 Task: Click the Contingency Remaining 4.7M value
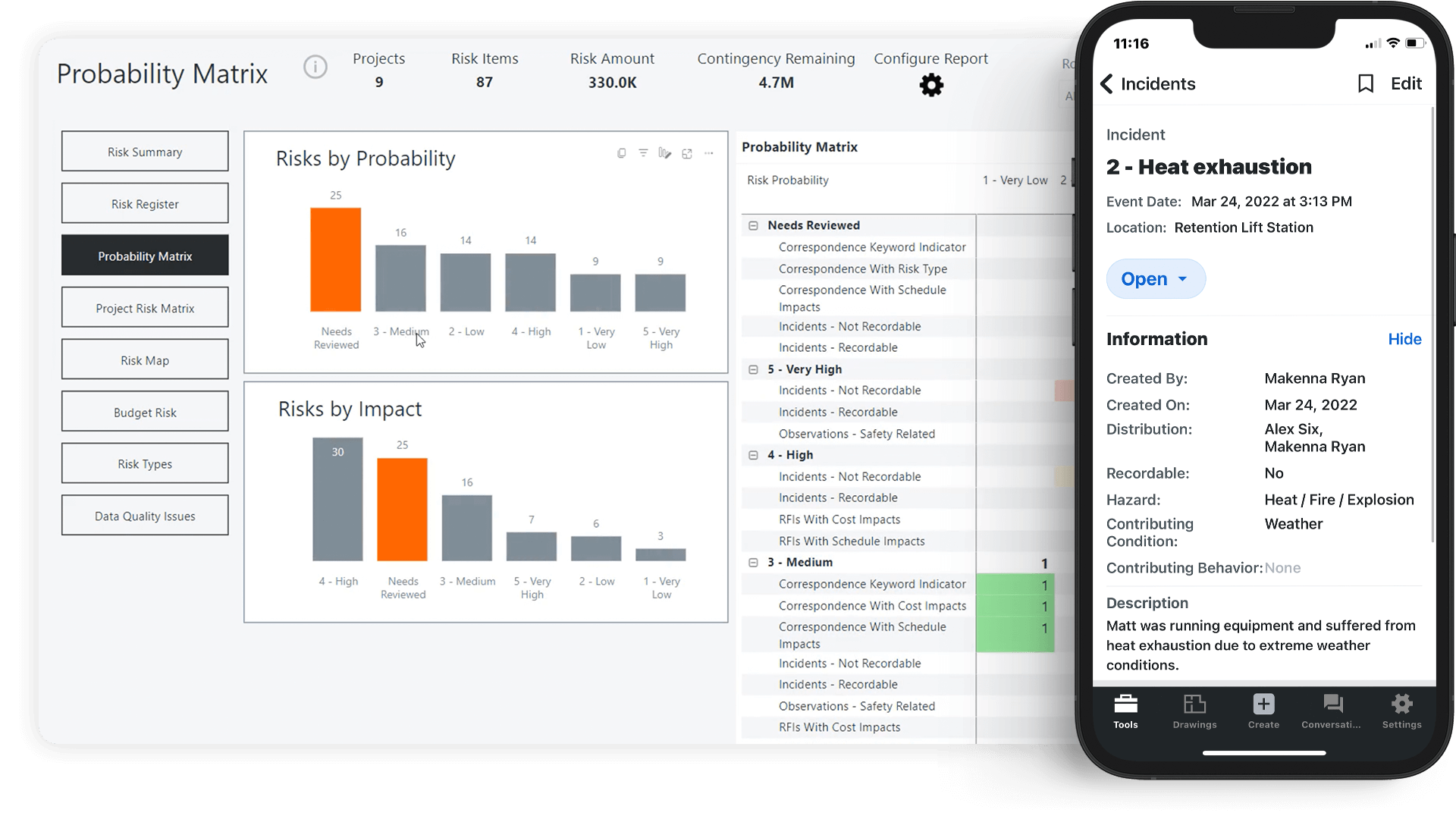click(776, 83)
